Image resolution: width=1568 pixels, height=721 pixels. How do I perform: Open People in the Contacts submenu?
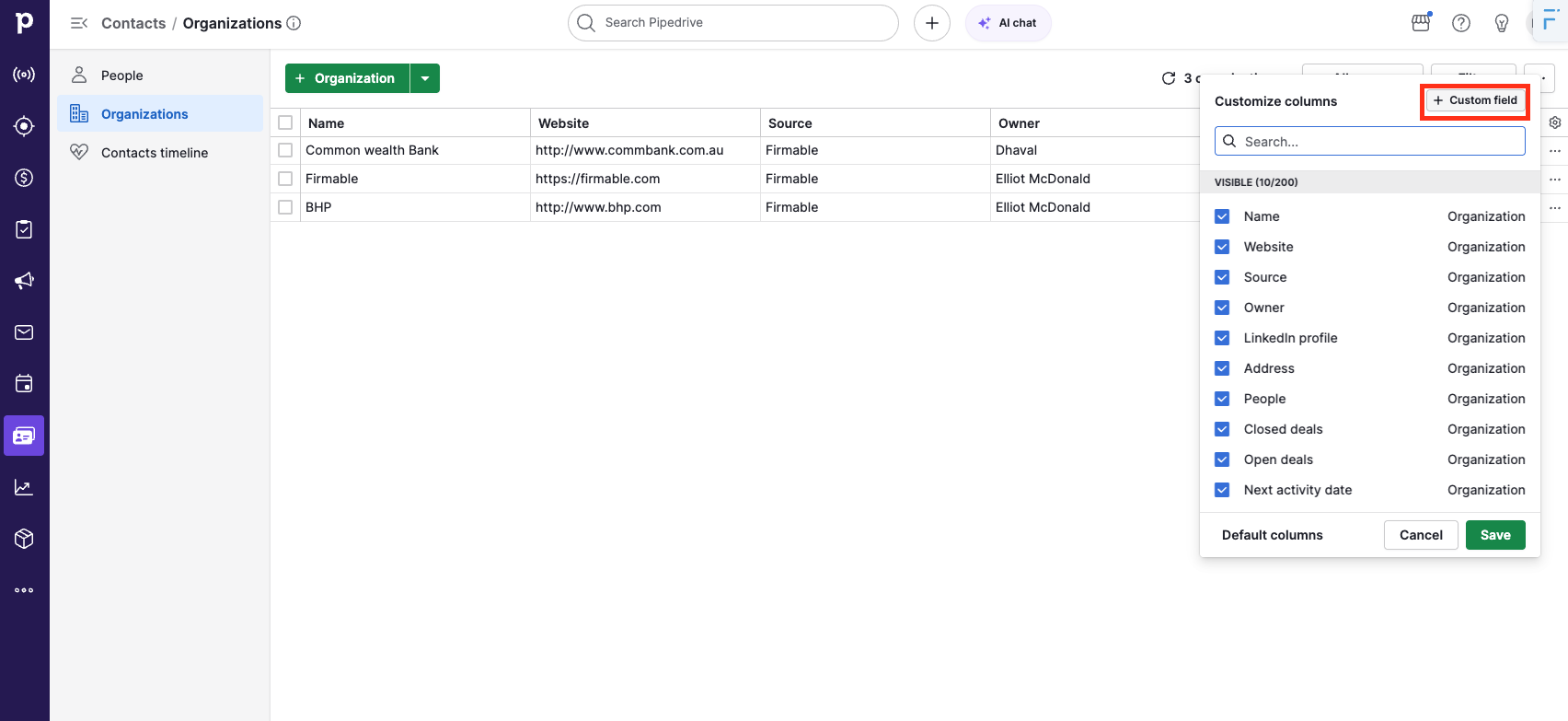[x=160, y=76]
